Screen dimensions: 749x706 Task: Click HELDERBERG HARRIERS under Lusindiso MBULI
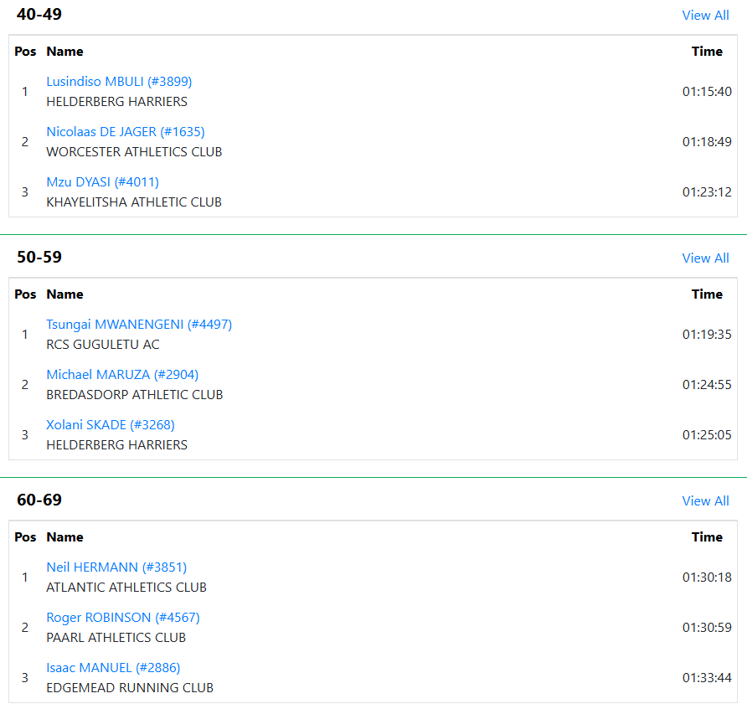117,102
